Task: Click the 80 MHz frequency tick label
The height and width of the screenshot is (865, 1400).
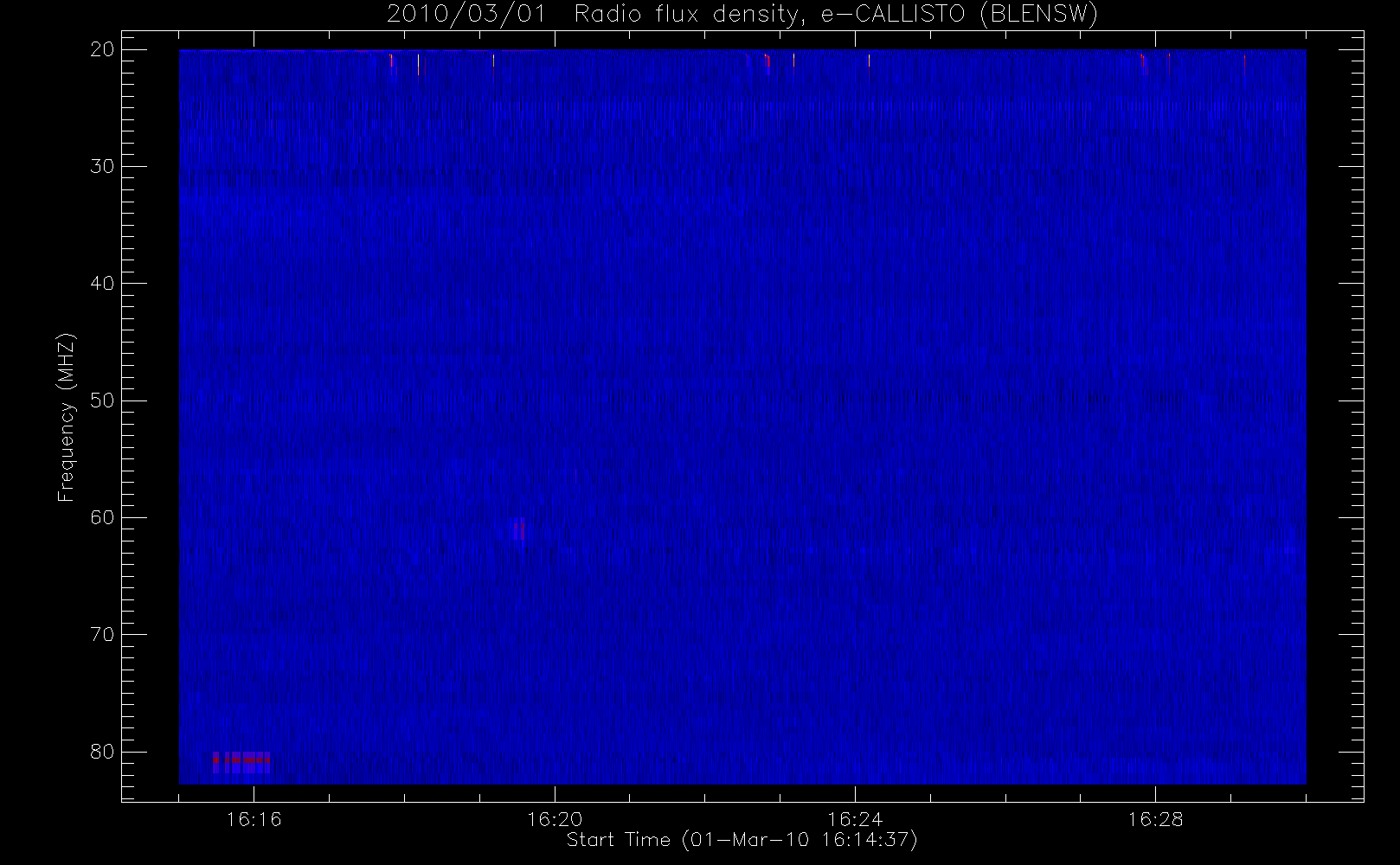Action: pyautogui.click(x=103, y=751)
